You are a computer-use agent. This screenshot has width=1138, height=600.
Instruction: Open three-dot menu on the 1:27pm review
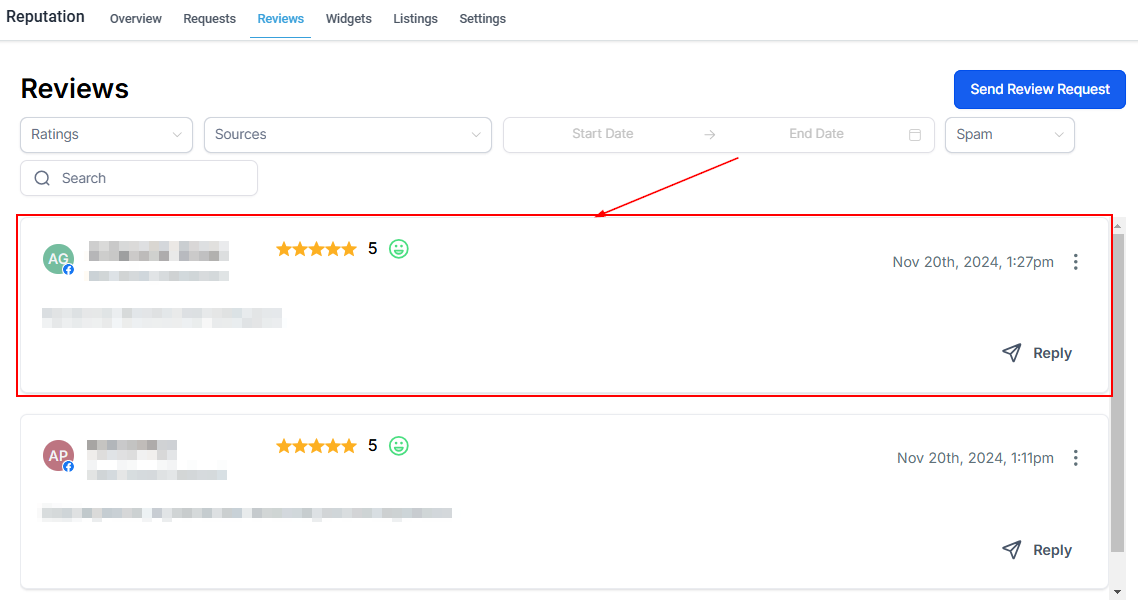coord(1076,262)
